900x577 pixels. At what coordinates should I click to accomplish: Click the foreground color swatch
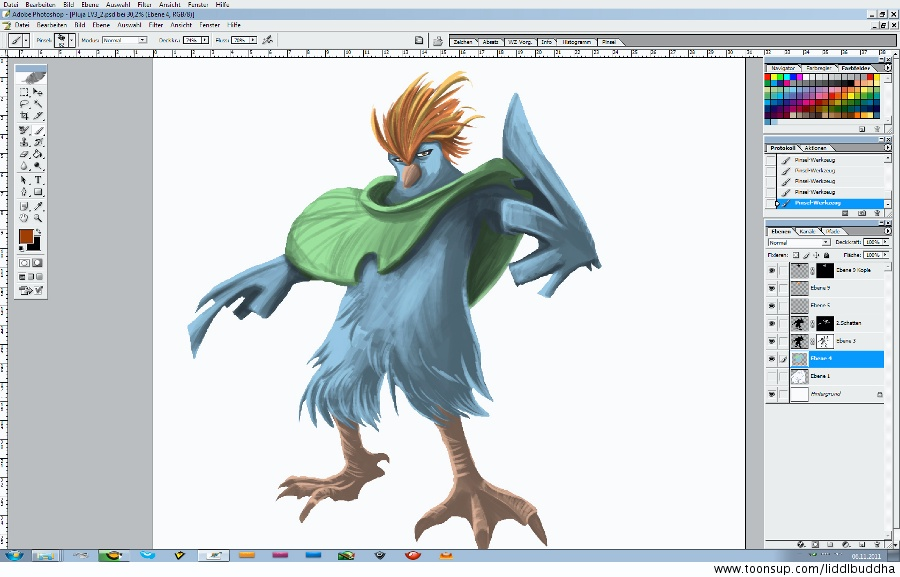25,236
